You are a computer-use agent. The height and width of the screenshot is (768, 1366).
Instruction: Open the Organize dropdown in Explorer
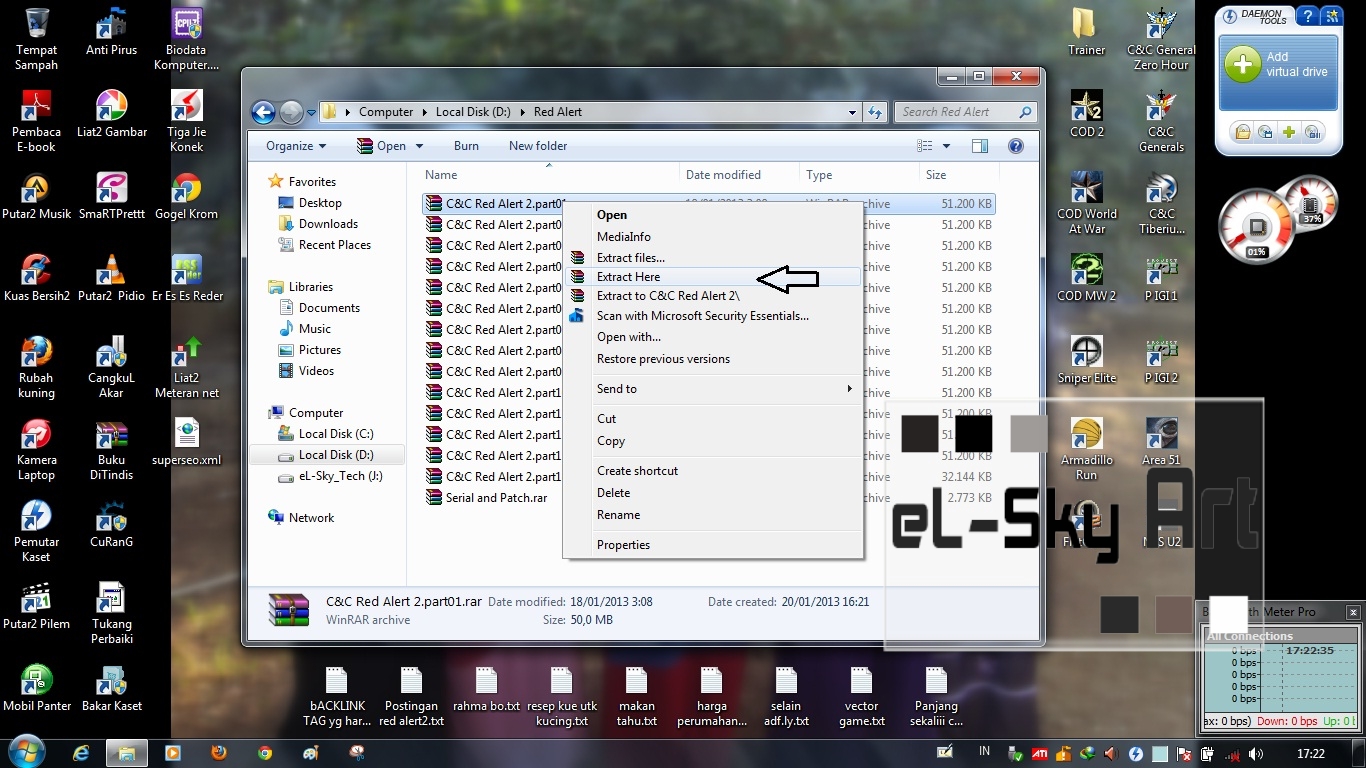tap(296, 146)
